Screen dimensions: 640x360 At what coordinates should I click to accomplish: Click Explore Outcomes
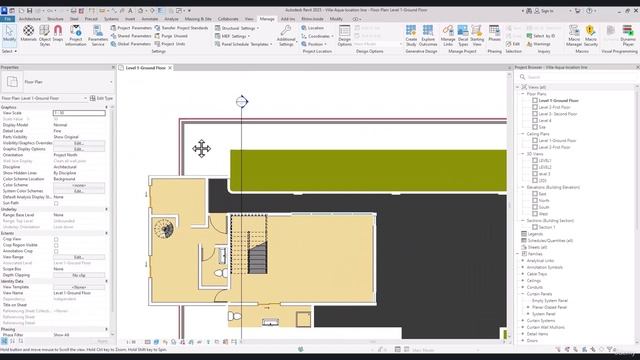point(428,35)
